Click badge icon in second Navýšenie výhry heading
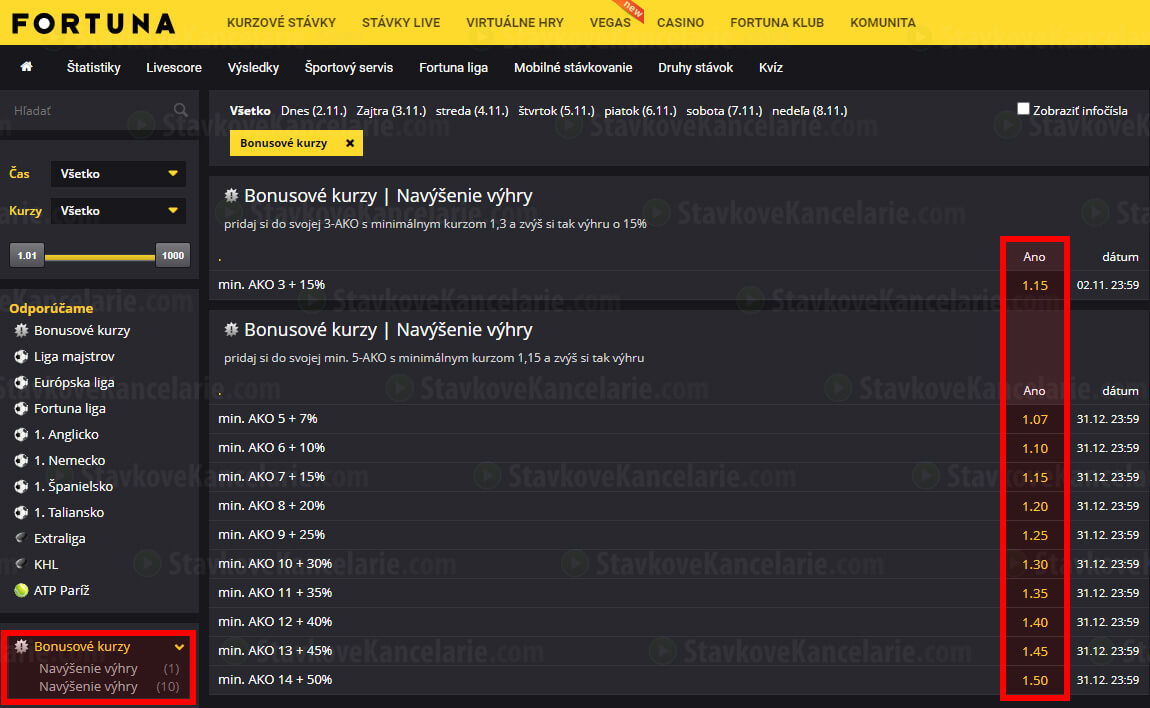 231,329
